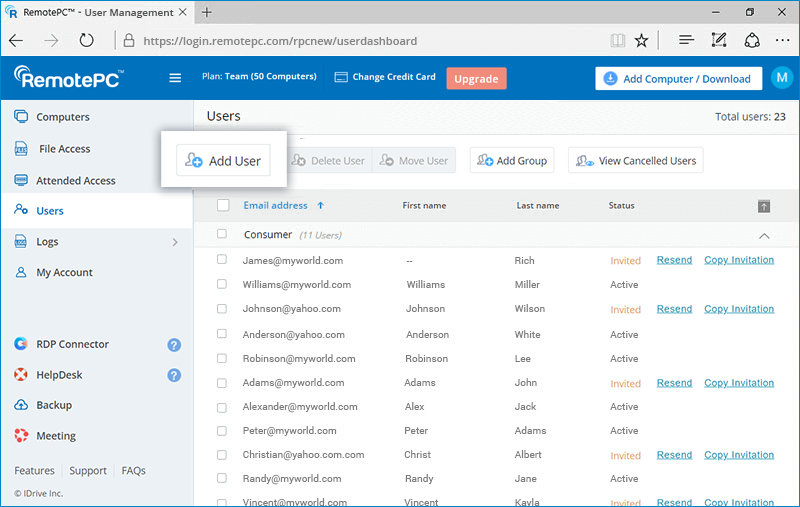Click the RemotePC logo
The width and height of the screenshot is (800, 507).
(68, 78)
